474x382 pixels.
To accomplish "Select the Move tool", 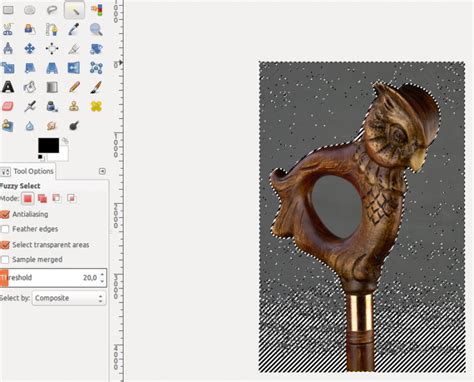I will coord(30,49).
